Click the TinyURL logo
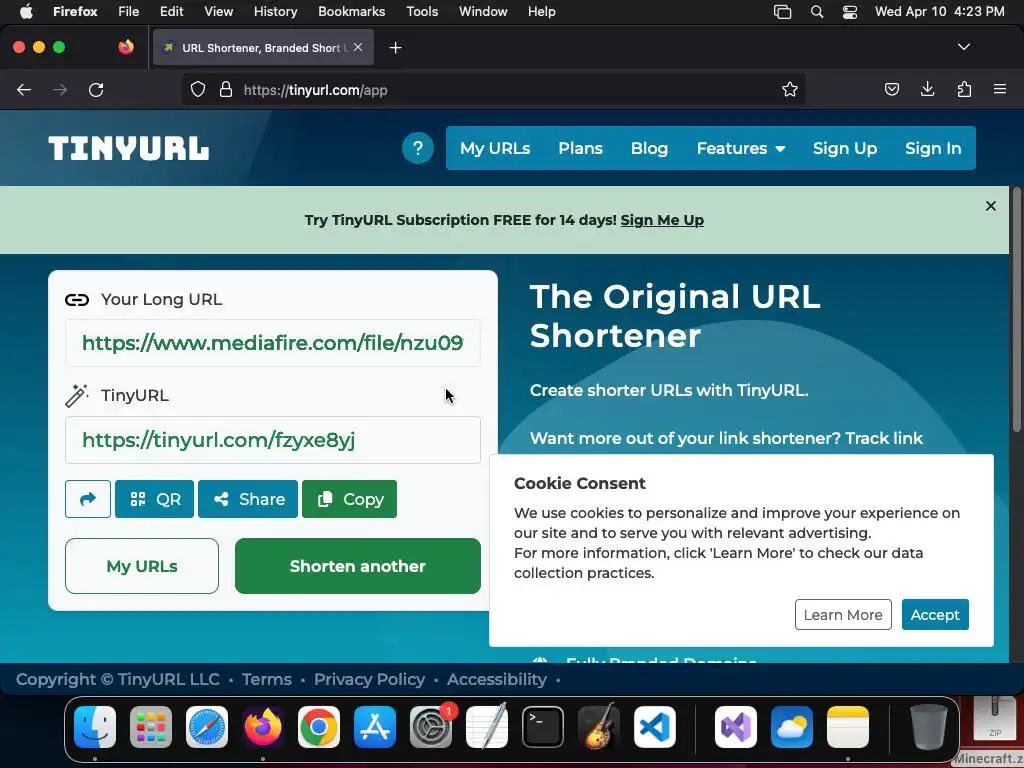Screen dimensions: 1024x768 point(129,148)
